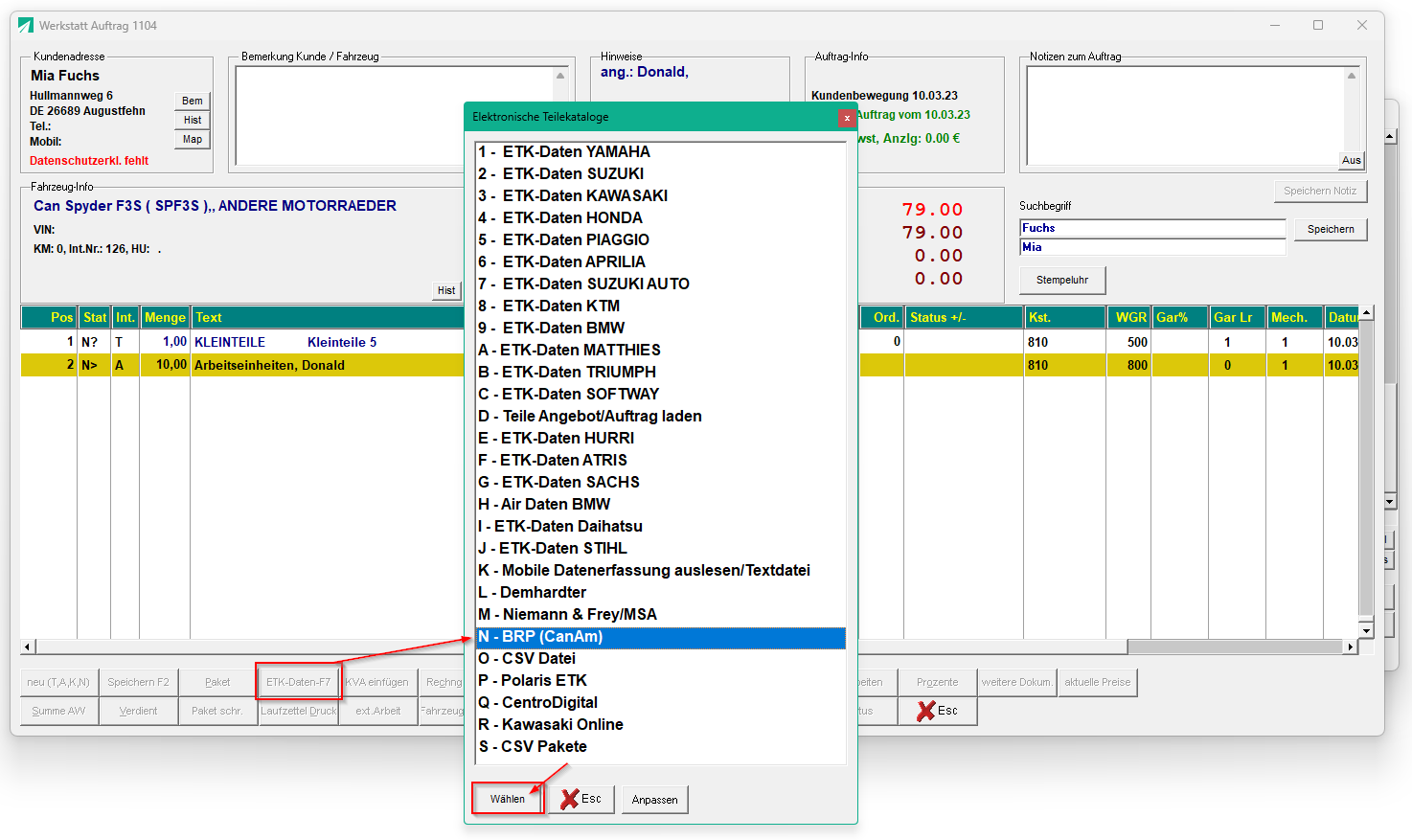Pick ETK-Daten MATTHIES catalog
The height and width of the screenshot is (840, 1412).
[x=661, y=351]
